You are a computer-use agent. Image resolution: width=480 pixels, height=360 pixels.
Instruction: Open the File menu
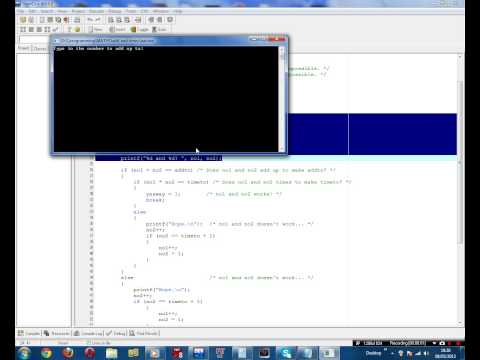pyautogui.click(x=21, y=11)
